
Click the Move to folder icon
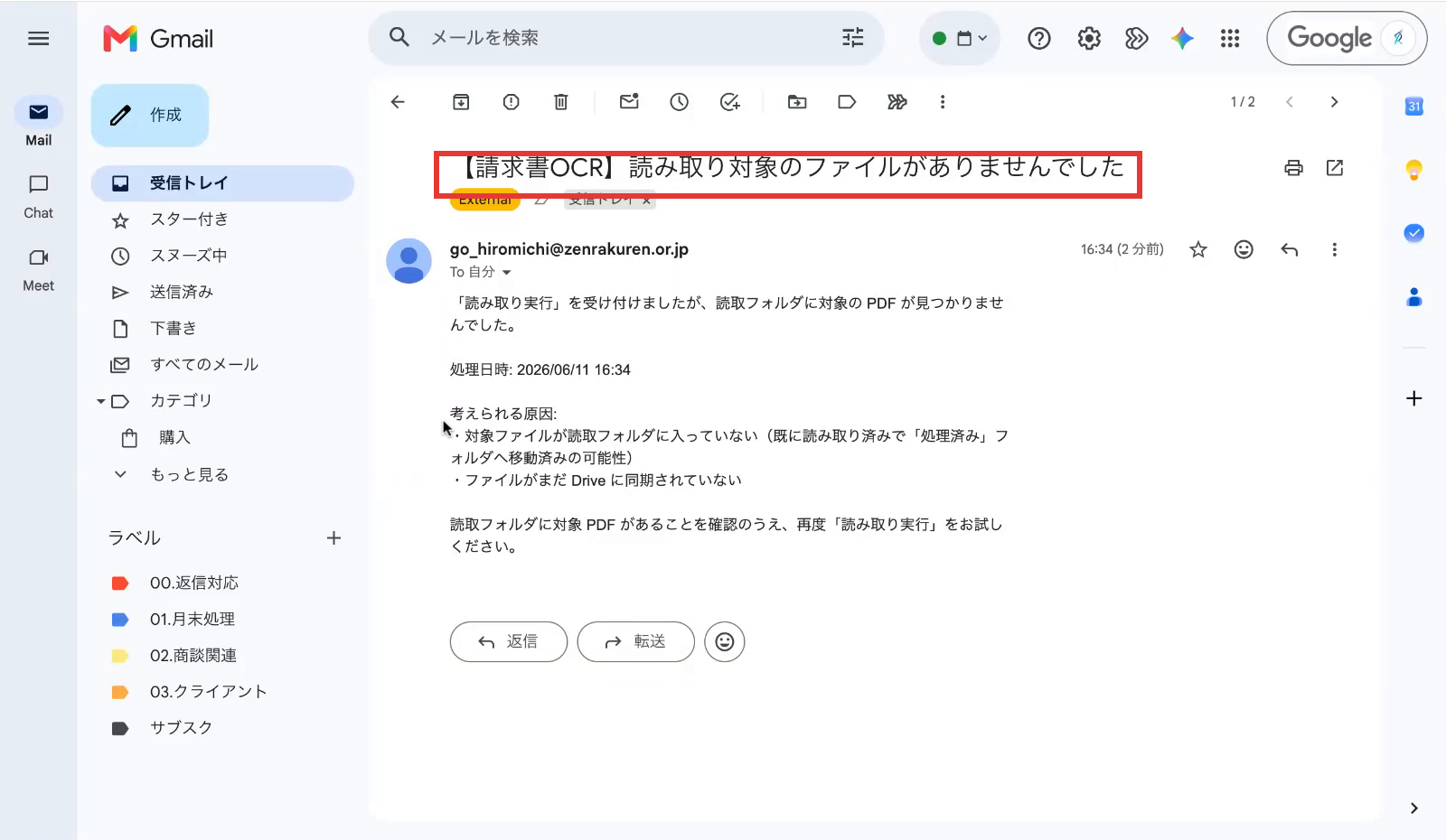(x=797, y=102)
